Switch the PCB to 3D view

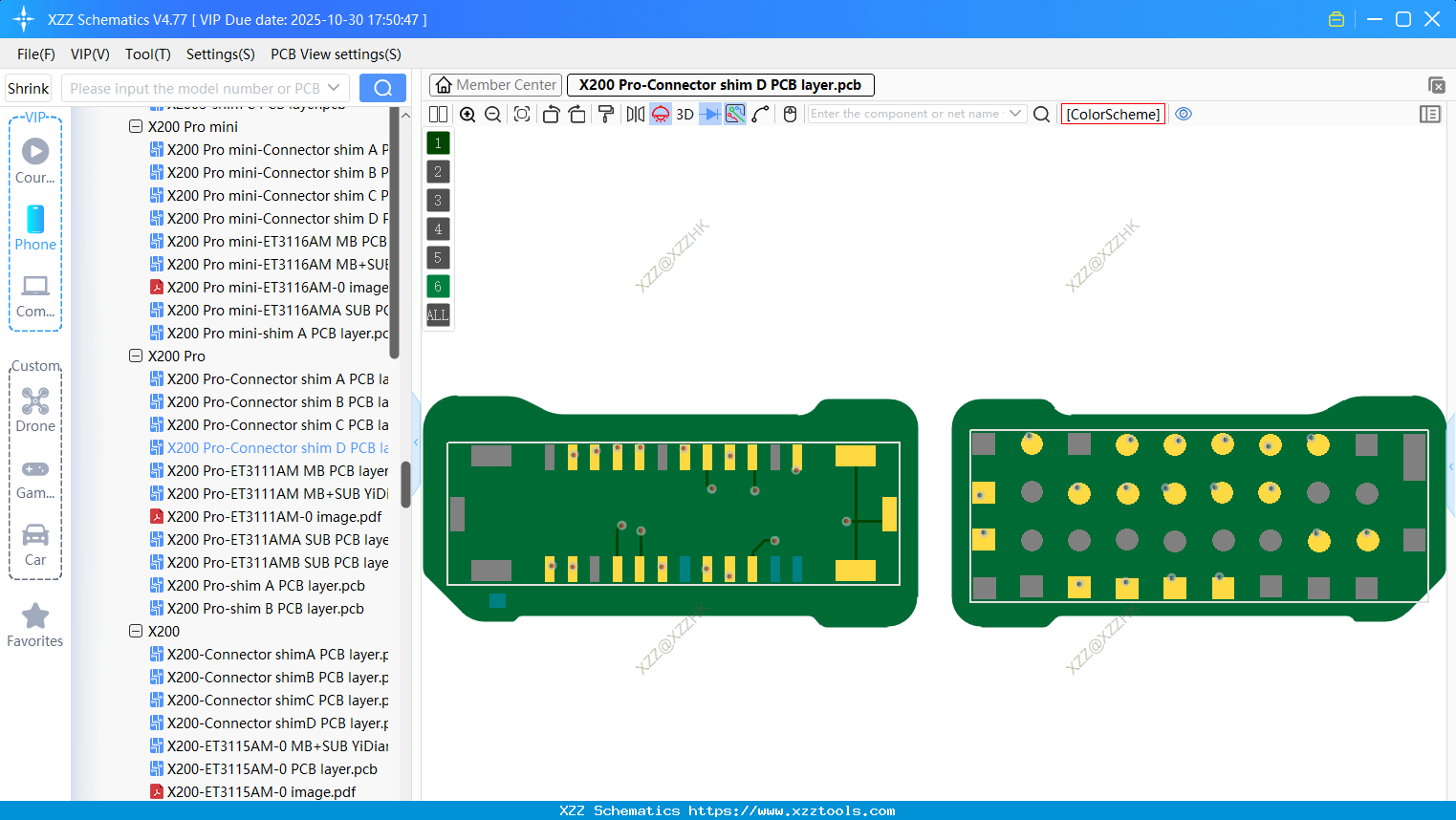685,114
